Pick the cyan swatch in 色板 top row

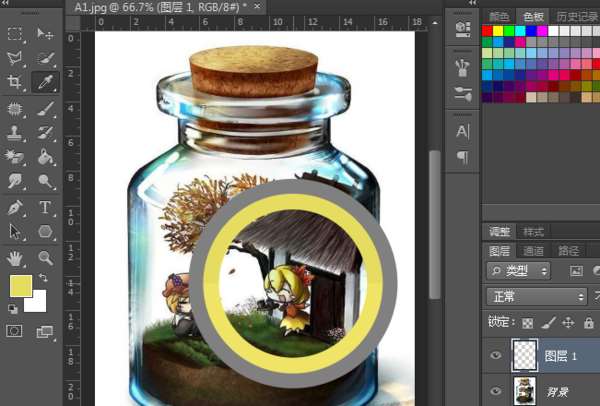(x=520, y=31)
